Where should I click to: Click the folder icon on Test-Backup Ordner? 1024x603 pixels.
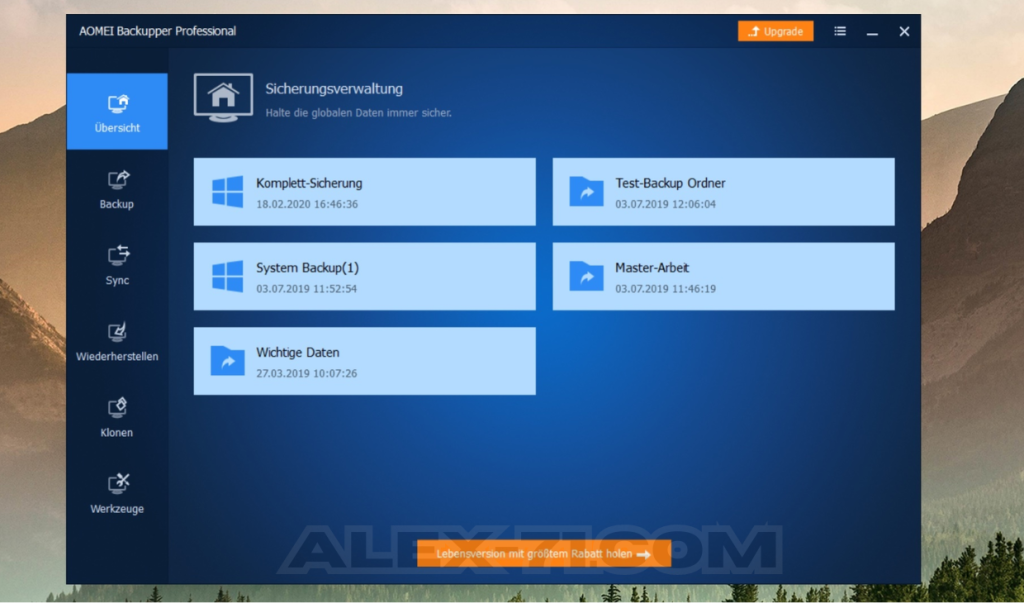587,191
